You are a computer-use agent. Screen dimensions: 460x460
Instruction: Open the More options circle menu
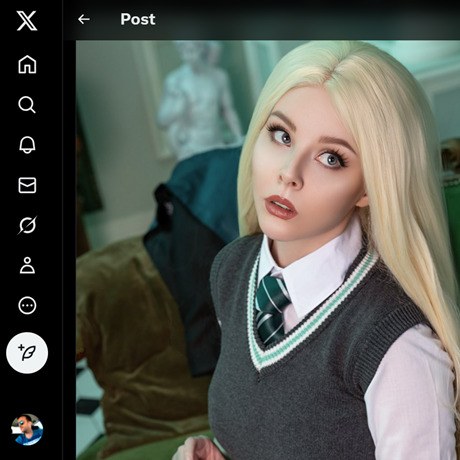(27, 305)
